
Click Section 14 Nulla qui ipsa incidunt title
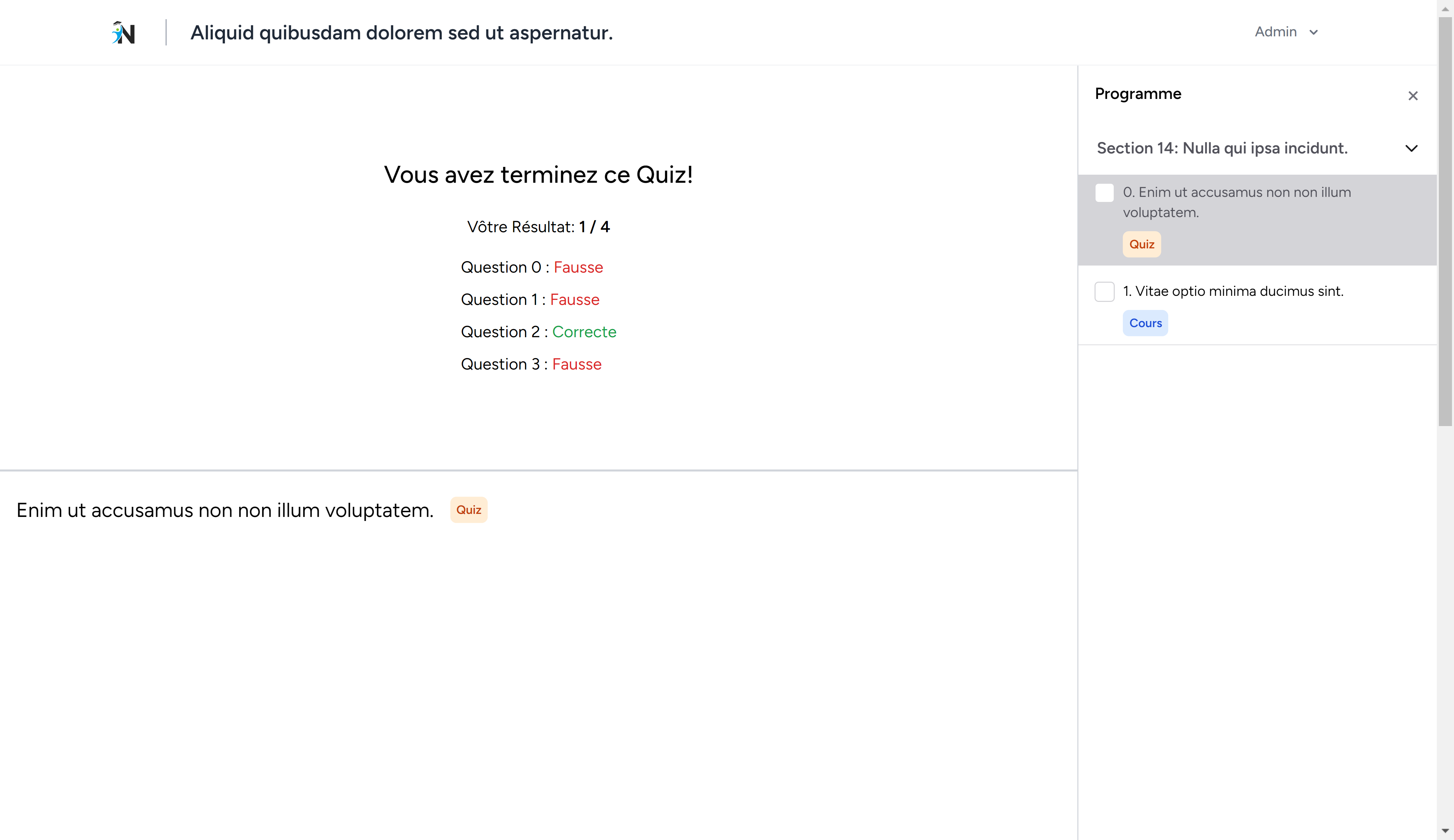[x=1221, y=148]
